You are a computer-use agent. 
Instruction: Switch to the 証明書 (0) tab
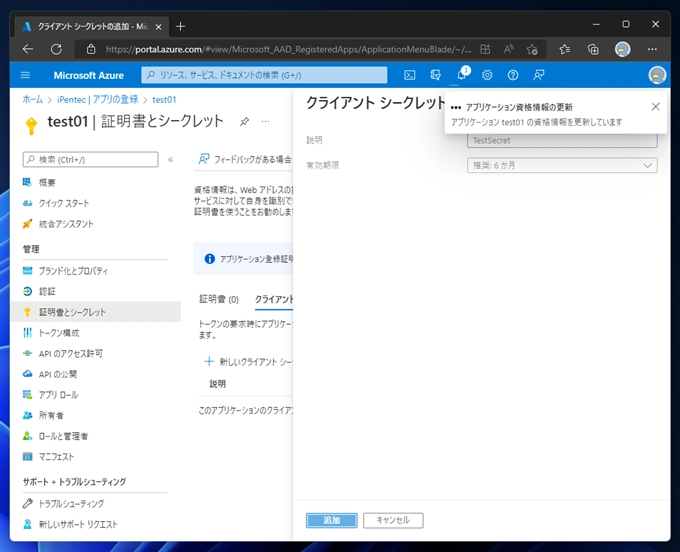[219, 299]
